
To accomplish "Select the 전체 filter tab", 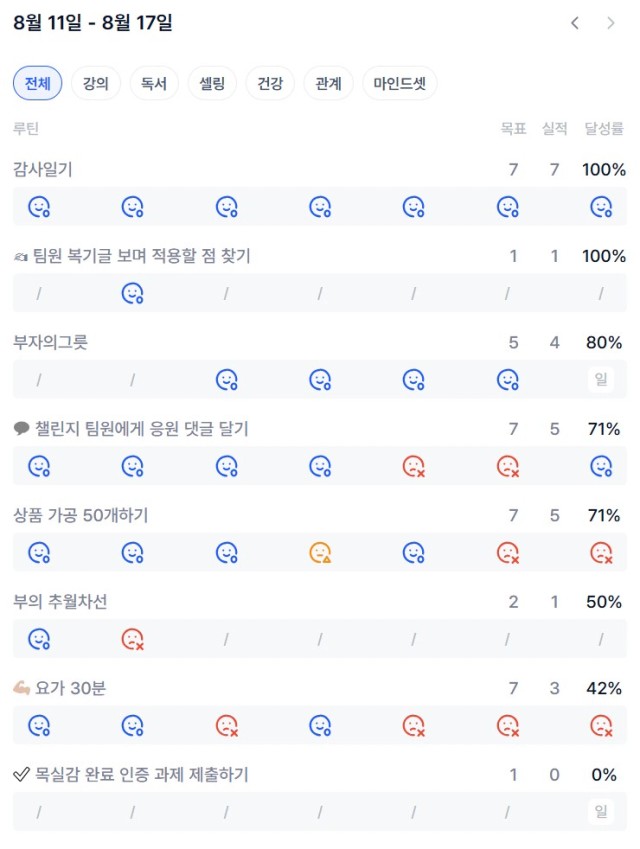I will pos(37,83).
